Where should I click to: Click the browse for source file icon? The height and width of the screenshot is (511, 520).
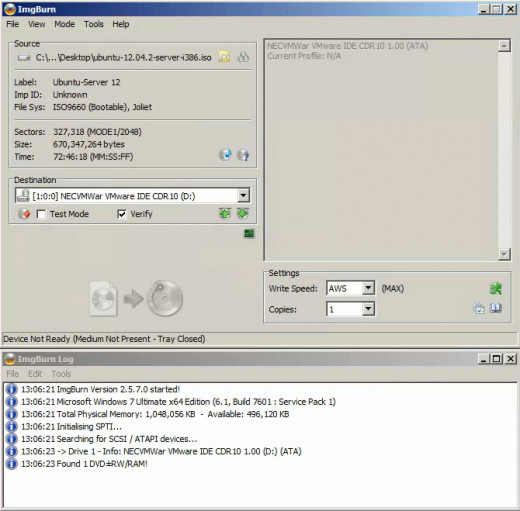coord(224,57)
